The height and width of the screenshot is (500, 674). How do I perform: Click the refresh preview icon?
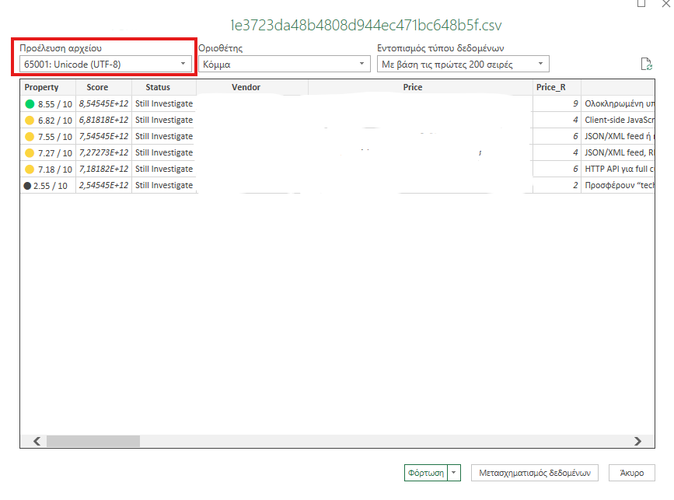tap(646, 64)
